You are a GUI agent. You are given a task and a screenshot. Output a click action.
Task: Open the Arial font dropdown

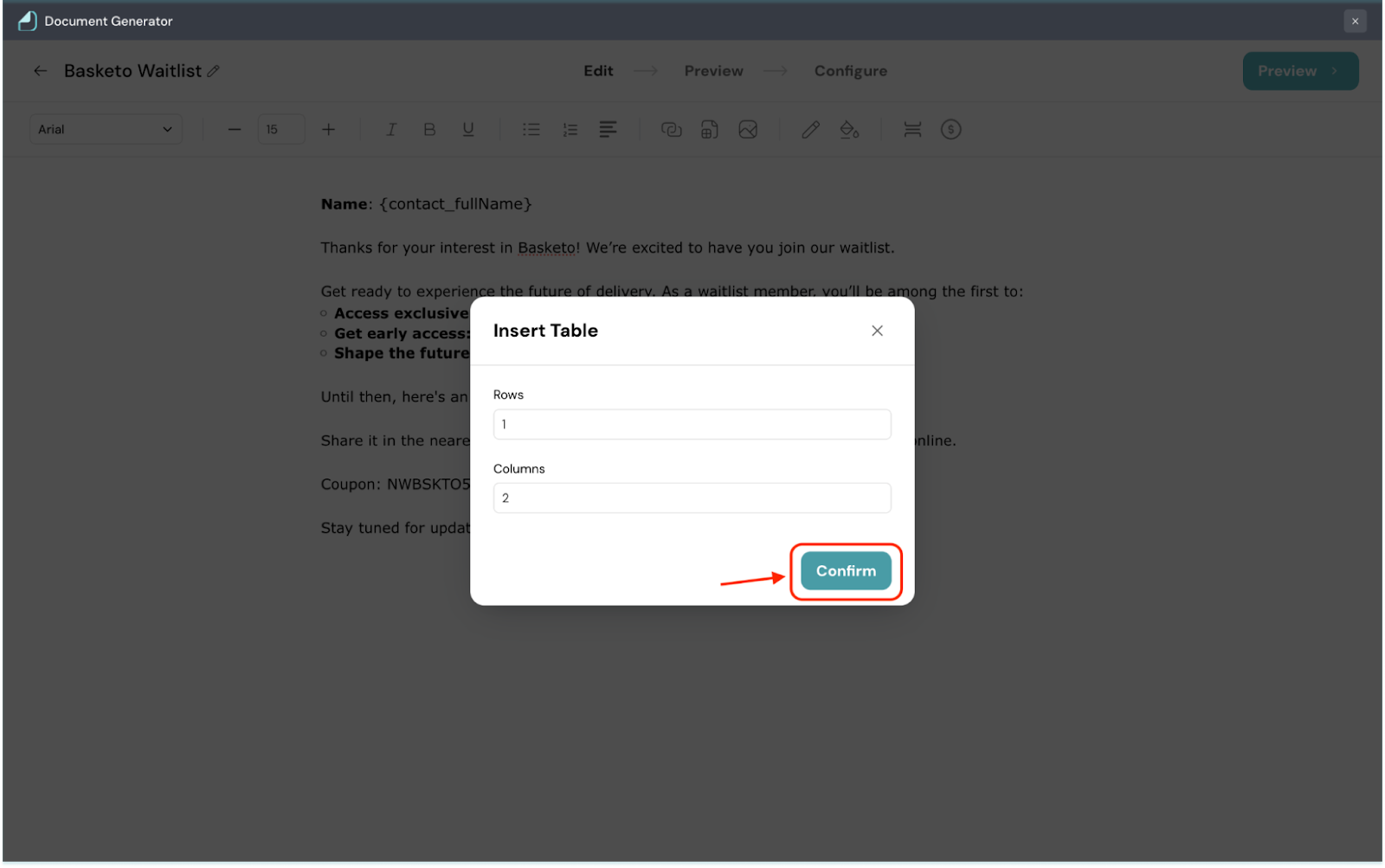[x=106, y=130]
